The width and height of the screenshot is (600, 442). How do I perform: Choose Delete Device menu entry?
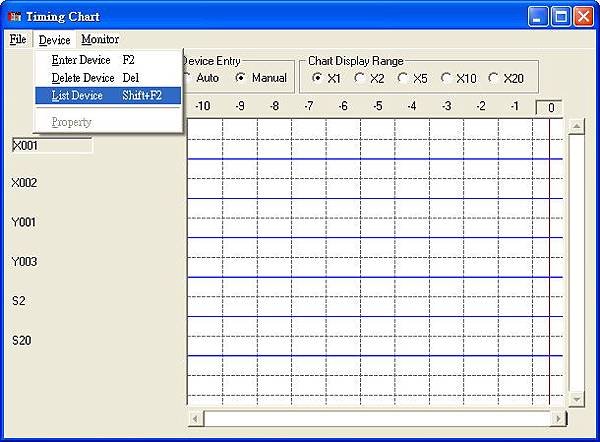(x=108, y=78)
